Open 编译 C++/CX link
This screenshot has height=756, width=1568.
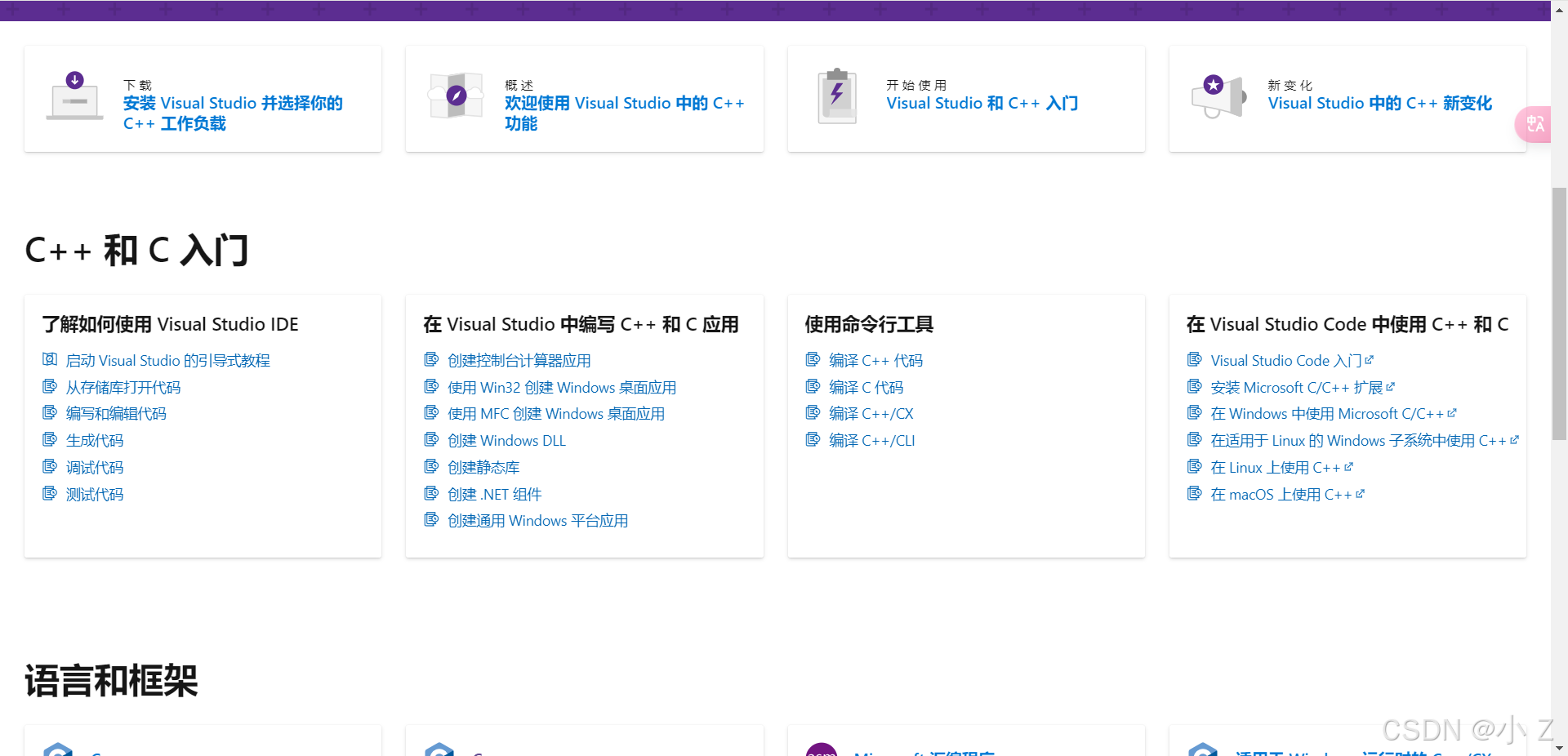pyautogui.click(x=871, y=413)
